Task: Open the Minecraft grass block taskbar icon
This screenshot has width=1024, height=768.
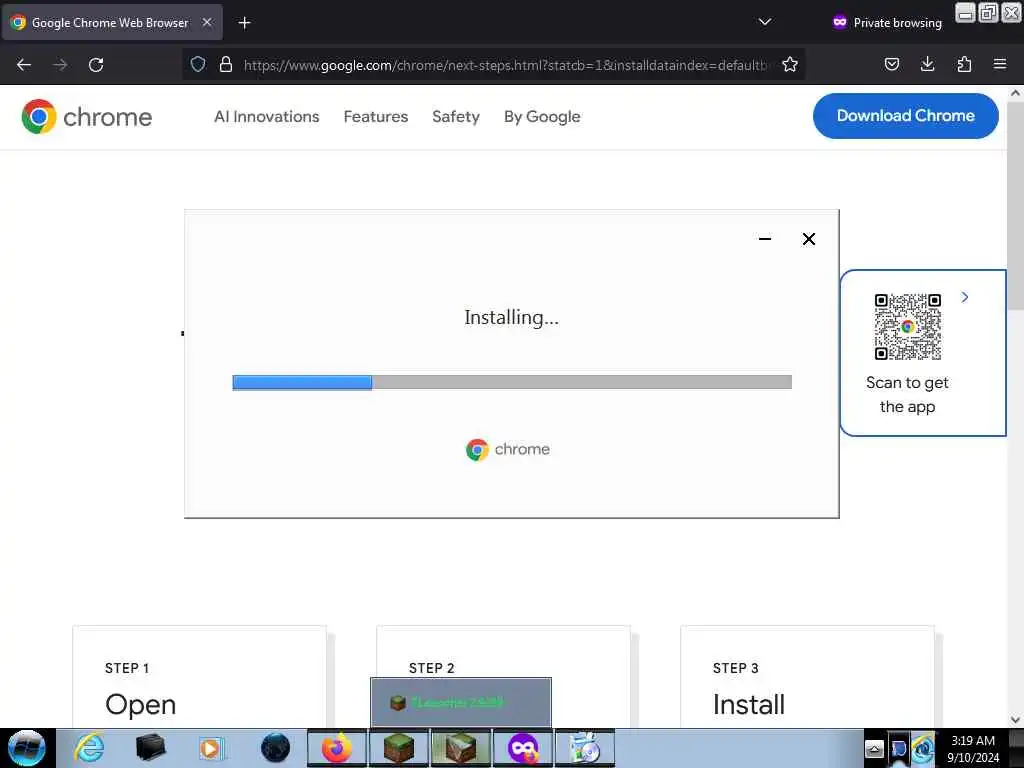Action: click(x=399, y=748)
